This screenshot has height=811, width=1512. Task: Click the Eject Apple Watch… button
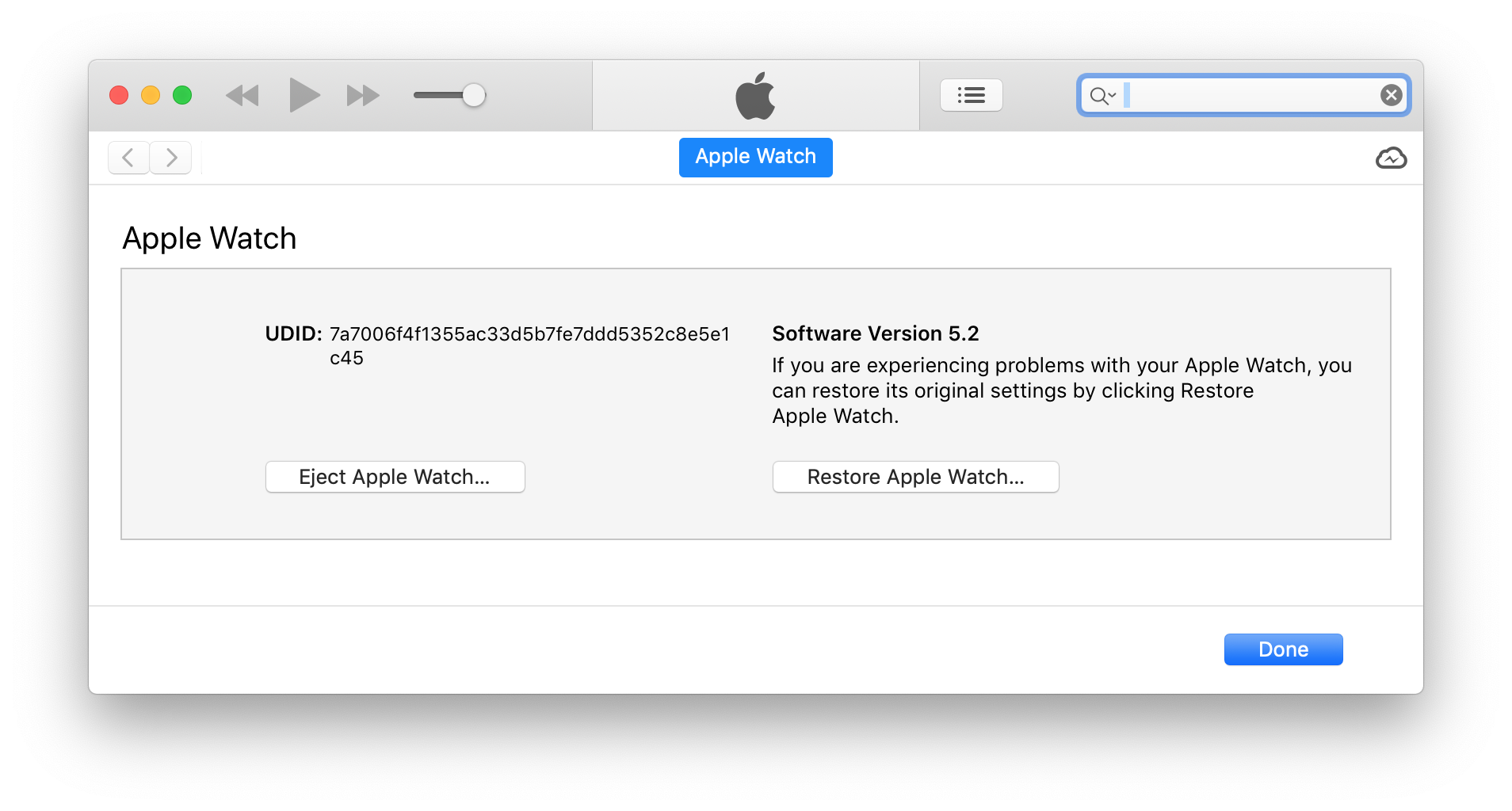[395, 477]
